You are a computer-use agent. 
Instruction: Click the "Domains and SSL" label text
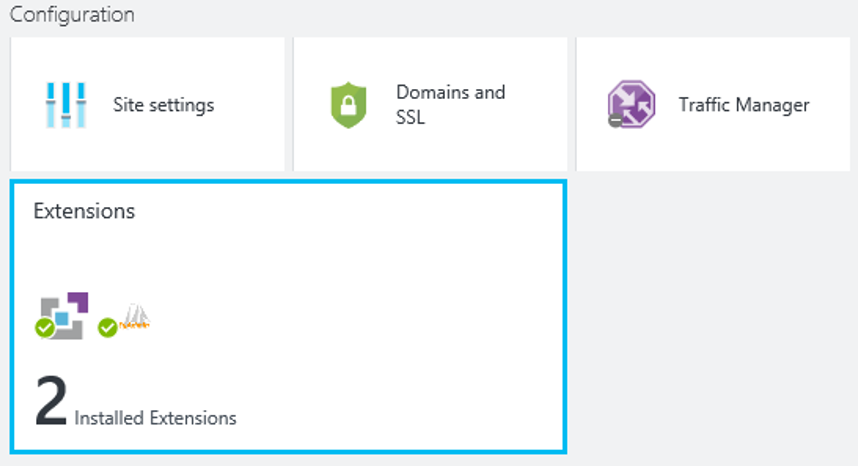click(450, 104)
